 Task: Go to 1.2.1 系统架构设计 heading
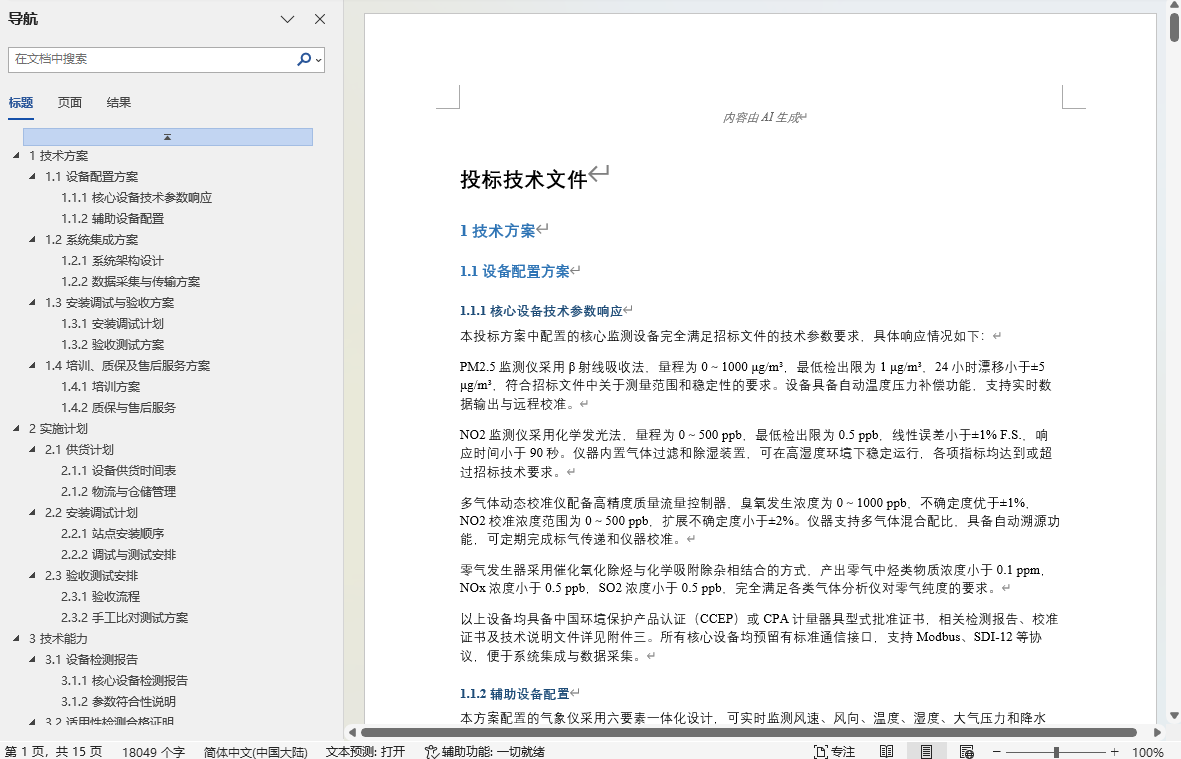pos(112,261)
